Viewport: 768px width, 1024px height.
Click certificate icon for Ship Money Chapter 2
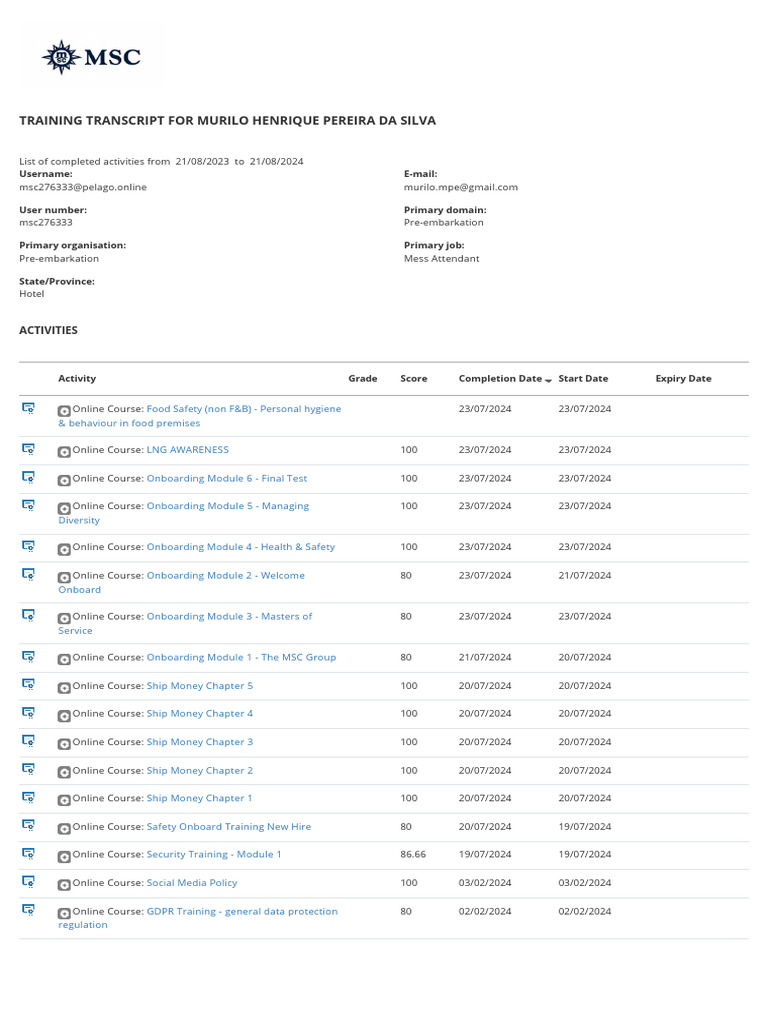tap(28, 769)
